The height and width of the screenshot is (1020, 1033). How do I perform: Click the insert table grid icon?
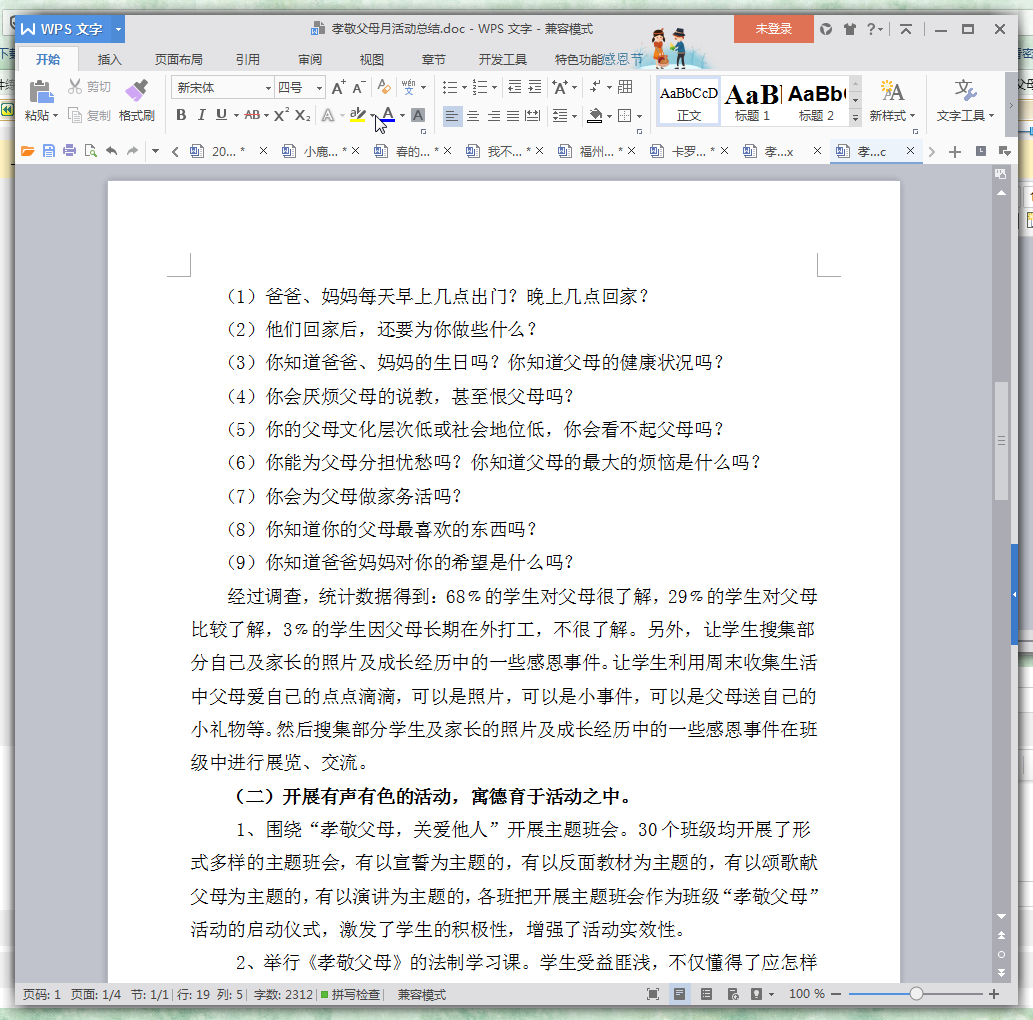pyautogui.click(x=625, y=87)
